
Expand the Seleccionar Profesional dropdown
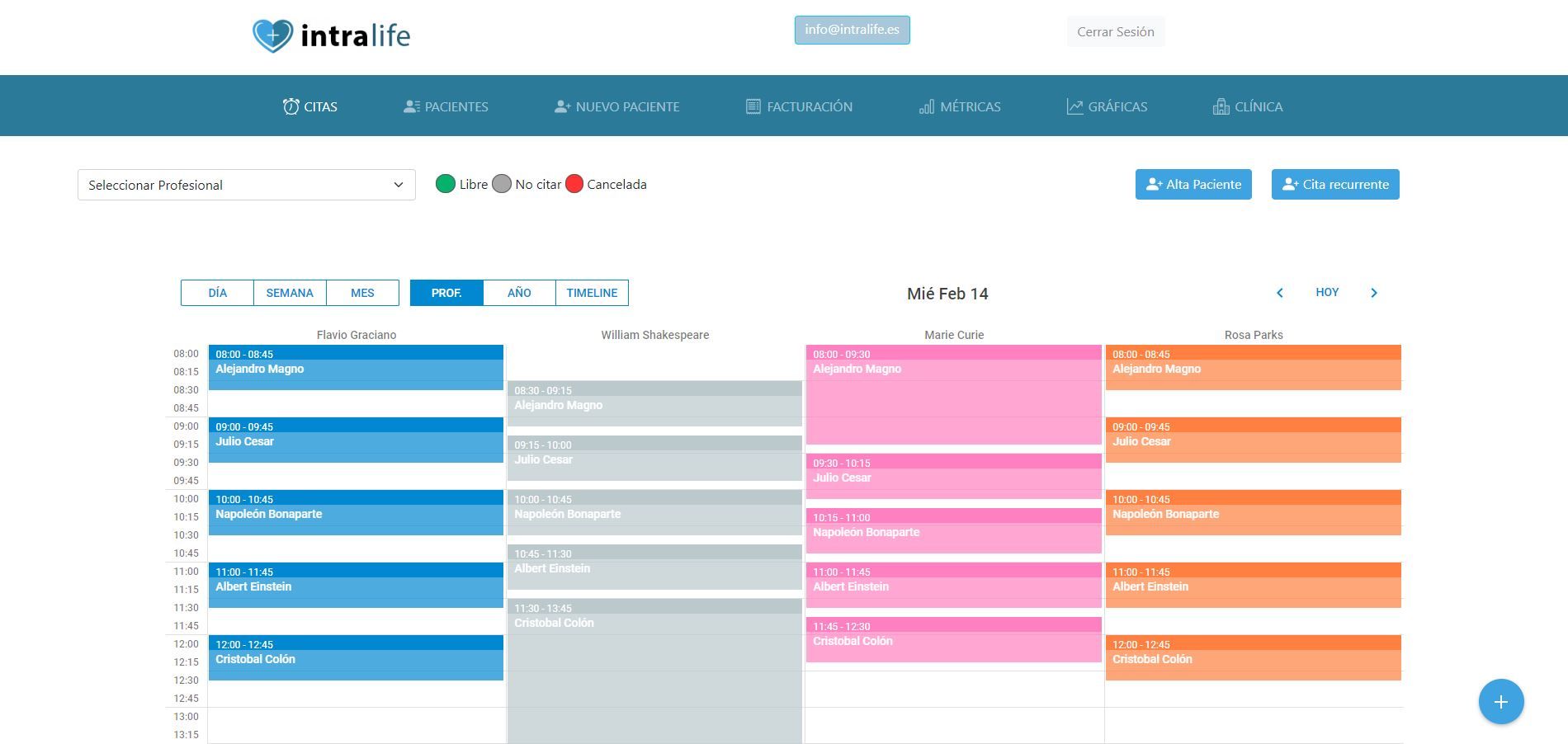coord(247,185)
